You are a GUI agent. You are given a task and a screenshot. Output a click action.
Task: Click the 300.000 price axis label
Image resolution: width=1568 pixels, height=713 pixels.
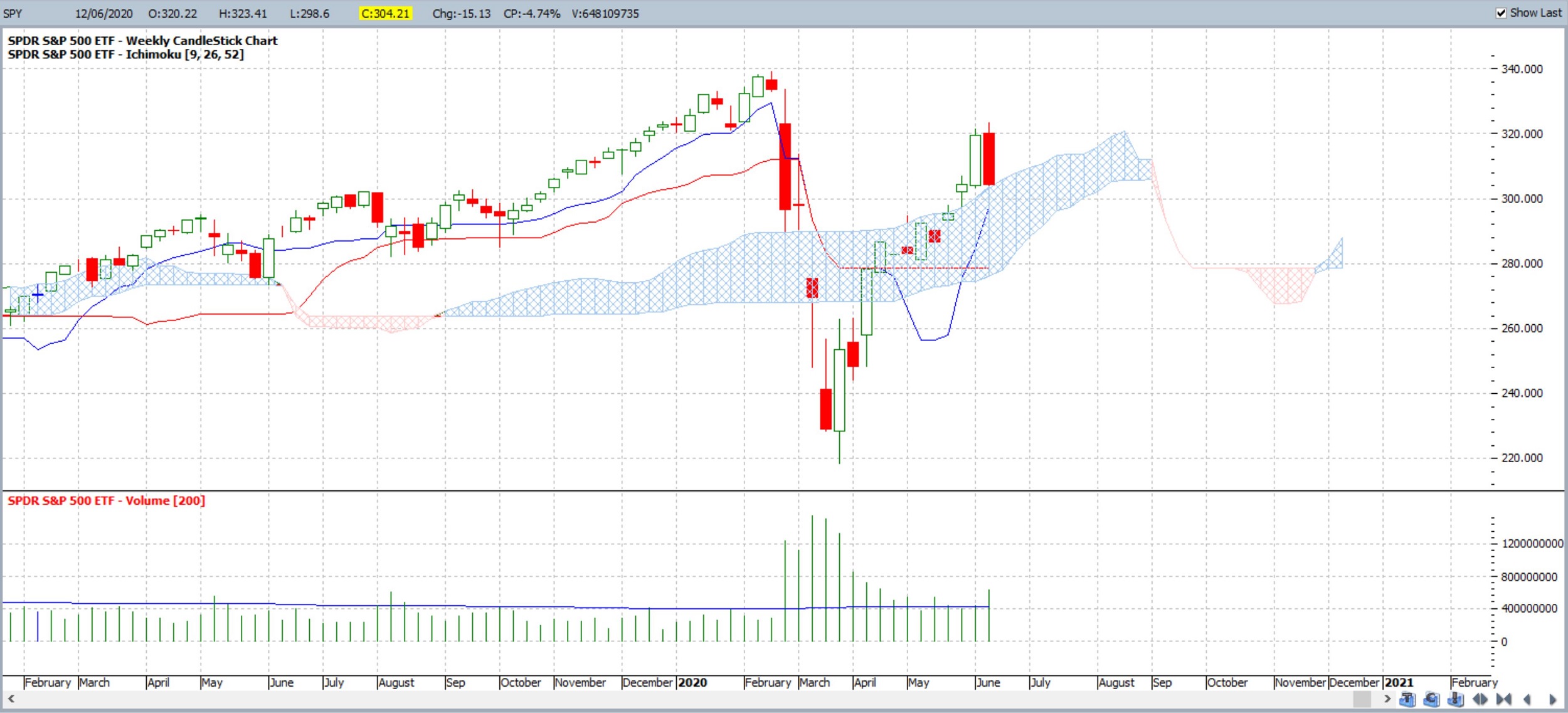point(1522,199)
